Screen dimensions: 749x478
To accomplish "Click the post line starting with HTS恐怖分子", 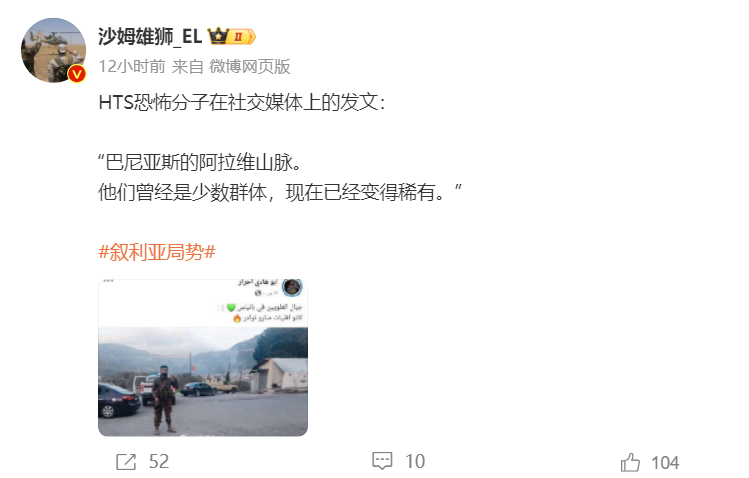I will coord(241,102).
